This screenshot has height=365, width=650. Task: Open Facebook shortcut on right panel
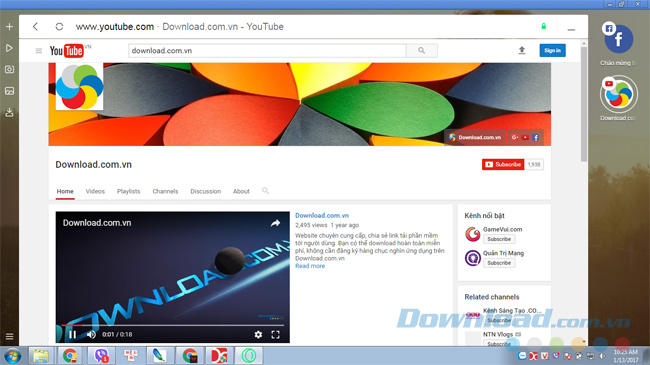[618, 38]
